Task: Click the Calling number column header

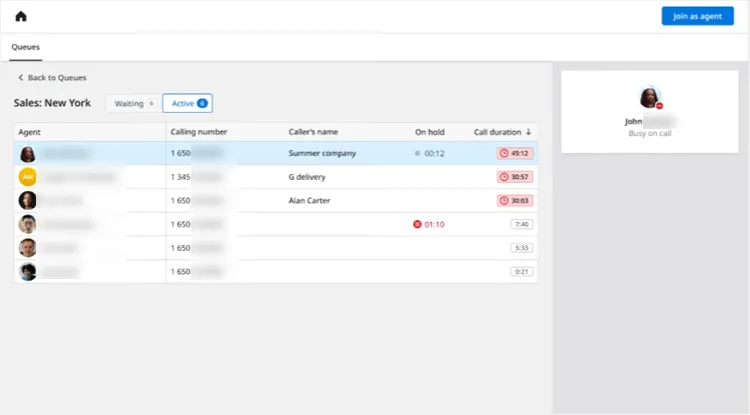Action: point(199,132)
